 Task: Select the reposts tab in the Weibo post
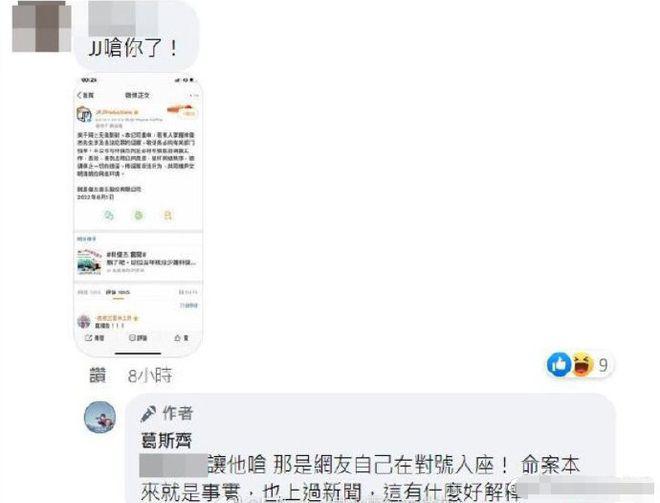[x=89, y=292]
